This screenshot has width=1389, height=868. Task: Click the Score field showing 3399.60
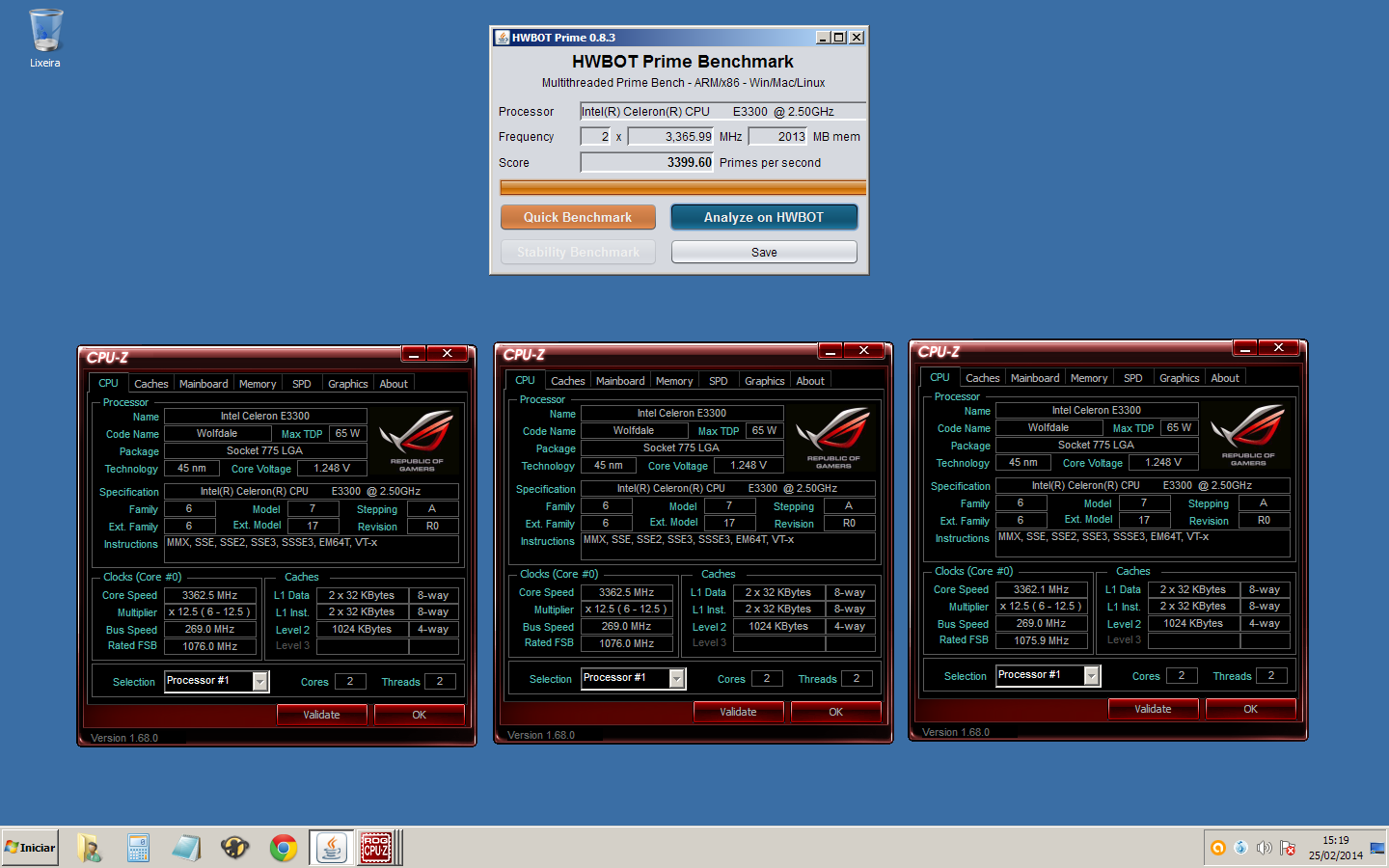coord(646,162)
